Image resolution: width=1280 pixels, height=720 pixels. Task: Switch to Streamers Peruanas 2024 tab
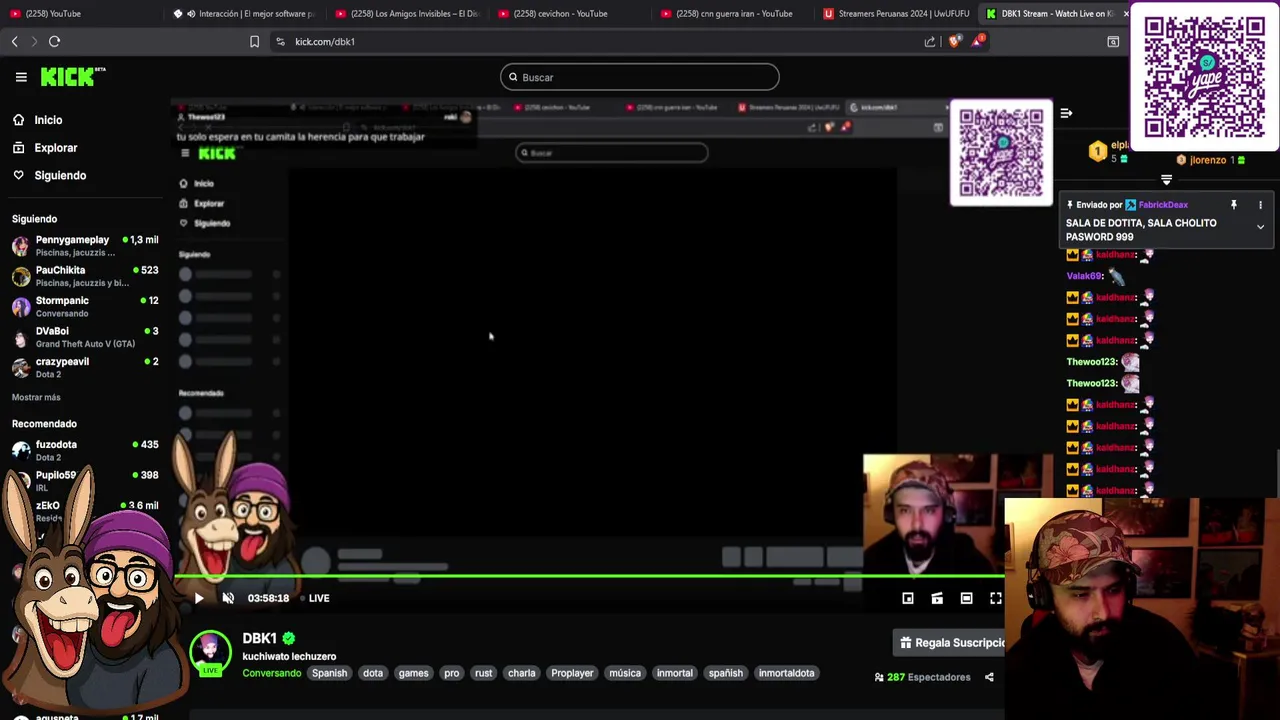click(895, 13)
